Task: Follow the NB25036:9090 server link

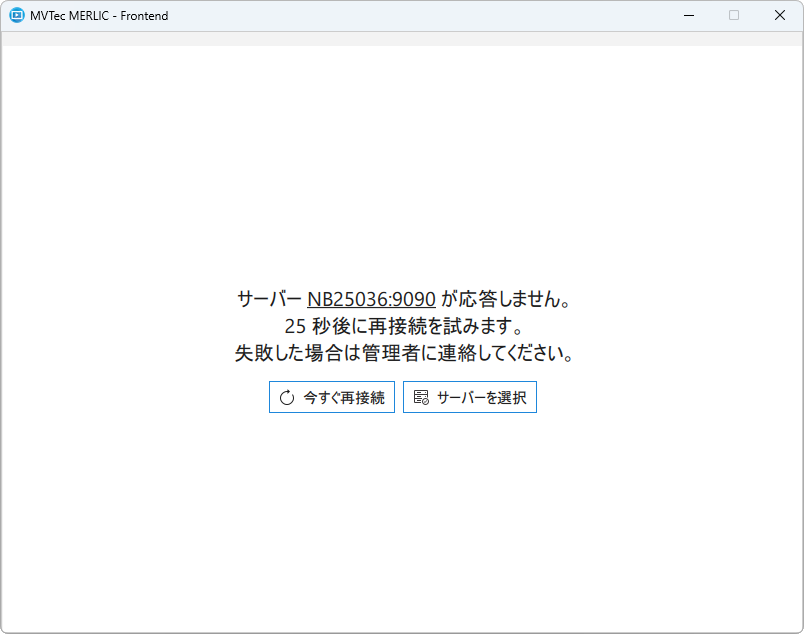Action: click(x=371, y=299)
